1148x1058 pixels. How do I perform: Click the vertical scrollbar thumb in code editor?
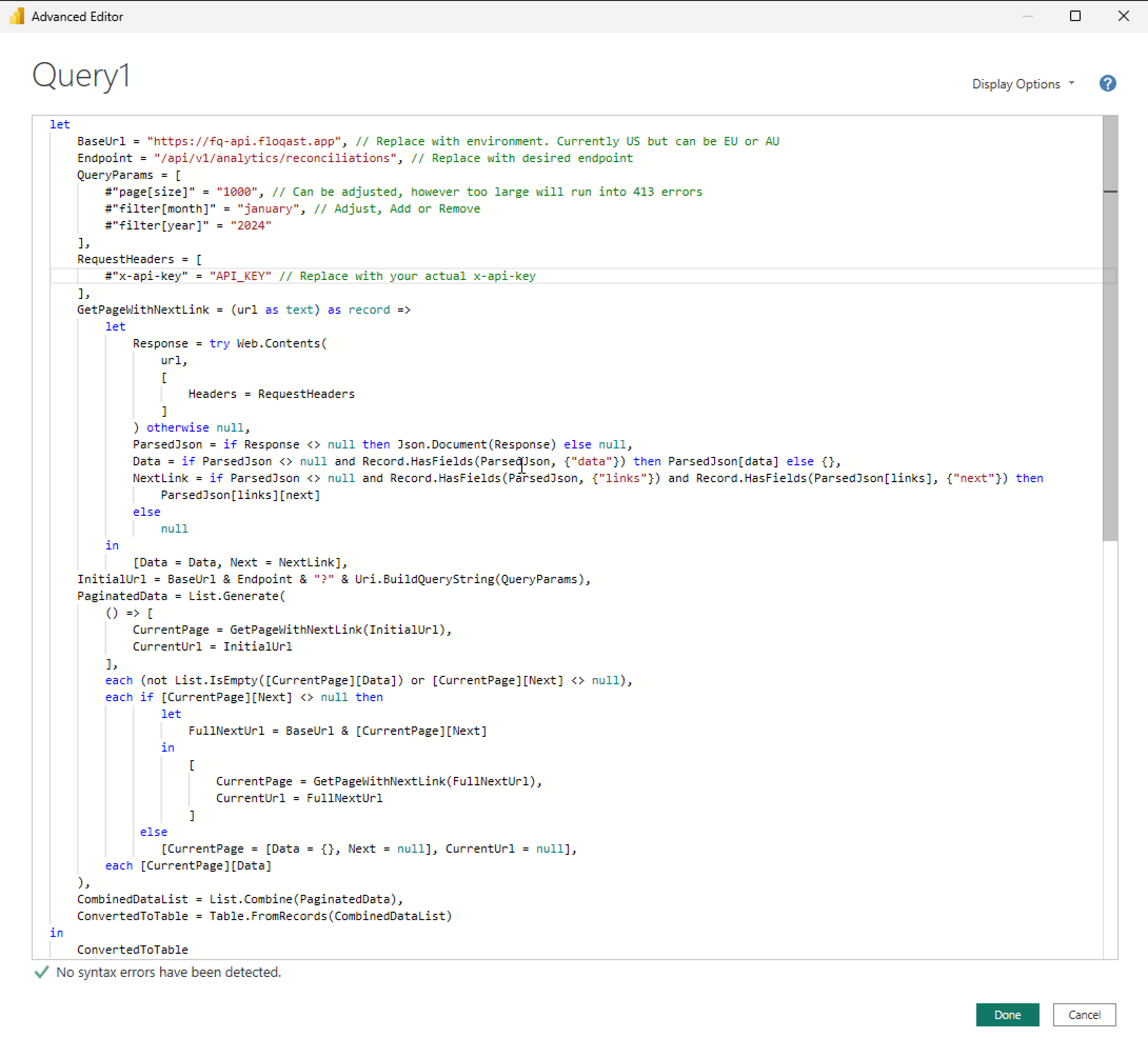coord(1110,328)
